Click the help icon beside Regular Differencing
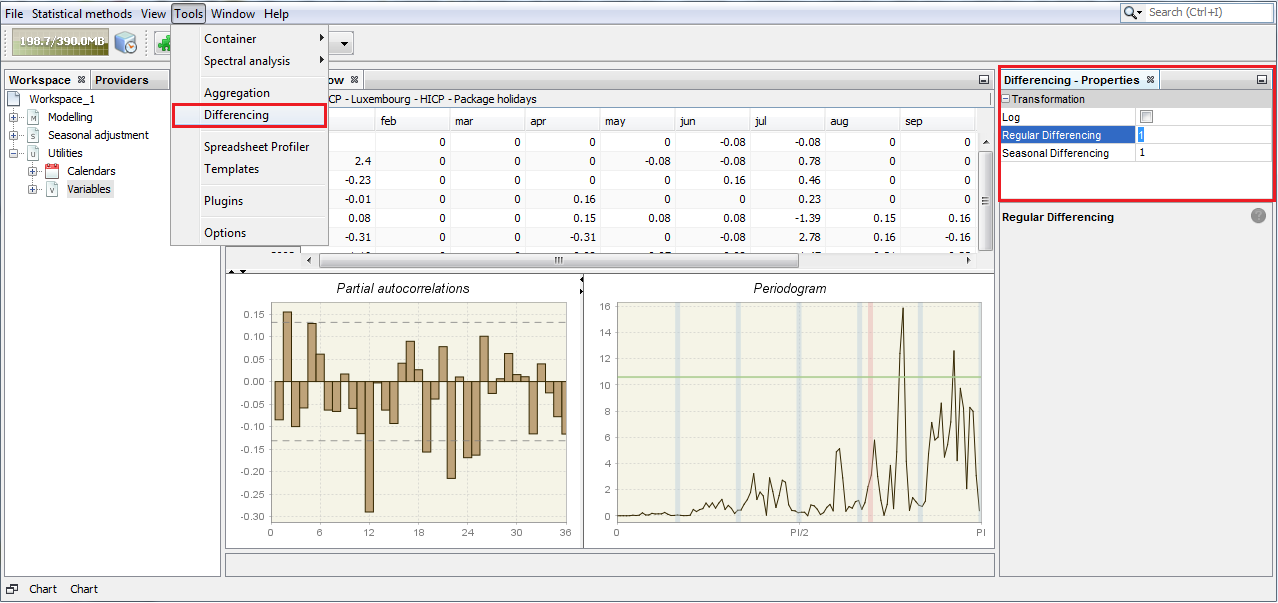Image resolution: width=1278 pixels, height=603 pixels. point(1258,216)
